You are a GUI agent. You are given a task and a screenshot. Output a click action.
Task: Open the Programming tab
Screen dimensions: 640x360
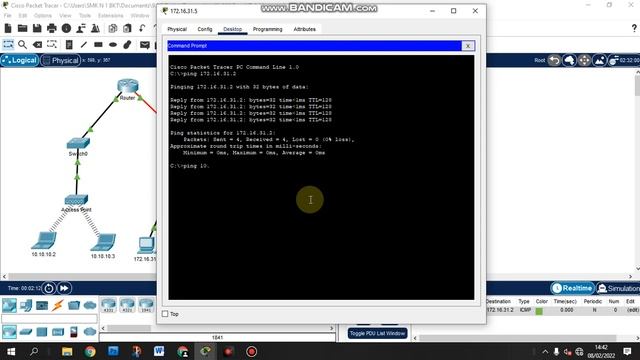coord(267,29)
